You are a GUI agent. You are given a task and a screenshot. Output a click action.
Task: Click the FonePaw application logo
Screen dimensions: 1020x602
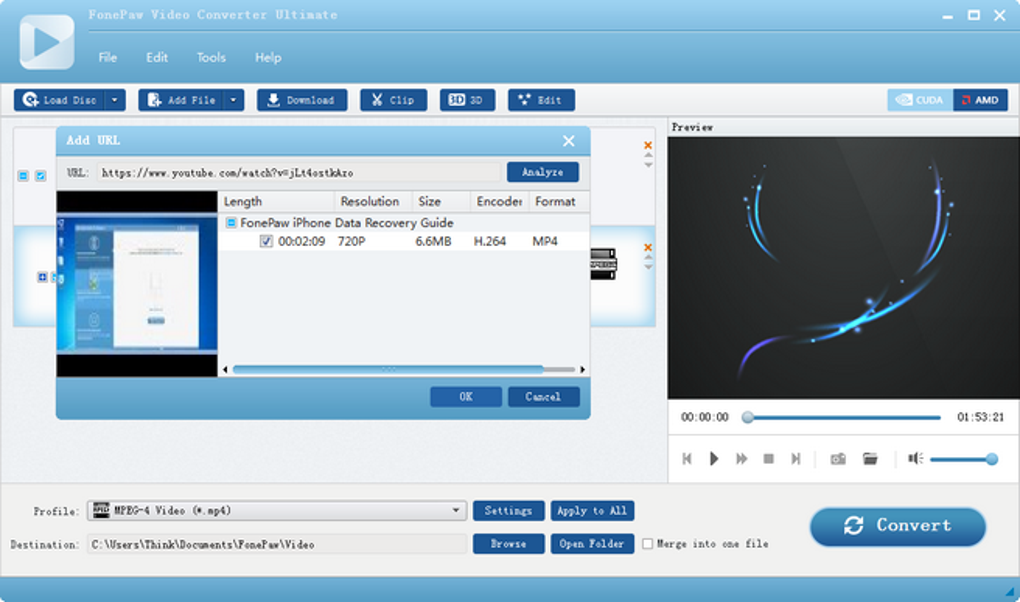[47, 42]
